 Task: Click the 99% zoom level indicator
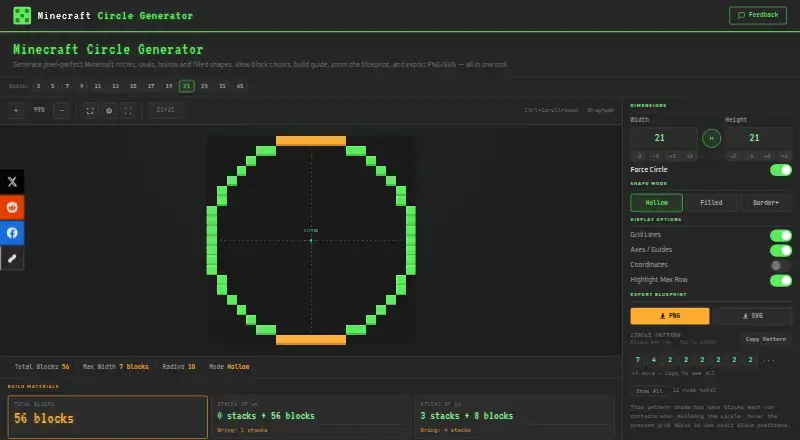click(x=39, y=110)
